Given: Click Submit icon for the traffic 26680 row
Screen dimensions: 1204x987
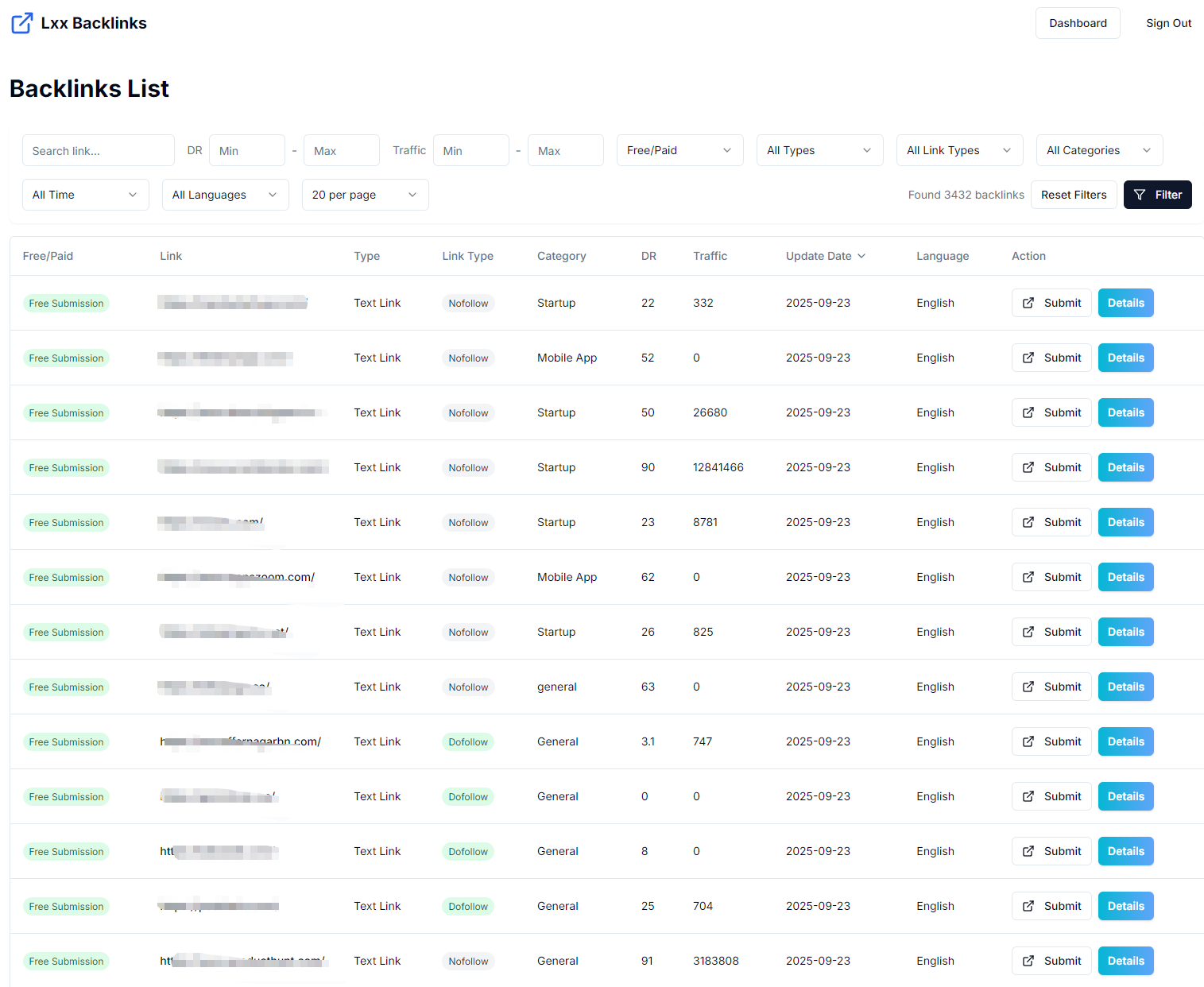Looking at the screenshot, I should point(1028,412).
